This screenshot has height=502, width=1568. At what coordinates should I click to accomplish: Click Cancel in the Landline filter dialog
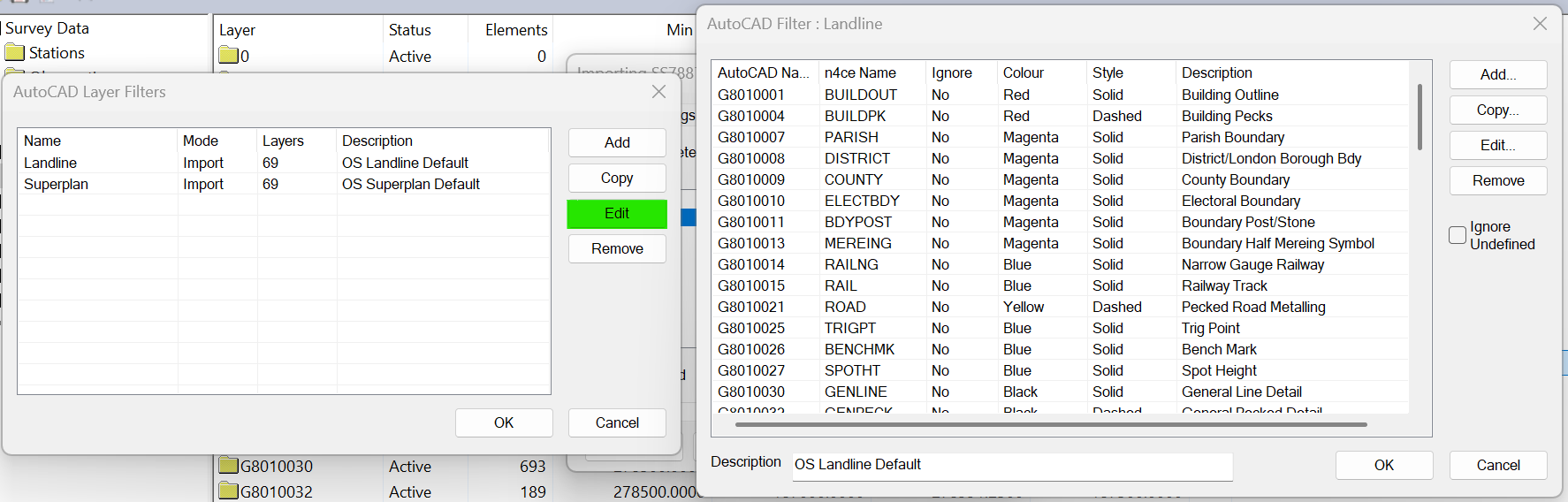coord(1498,465)
